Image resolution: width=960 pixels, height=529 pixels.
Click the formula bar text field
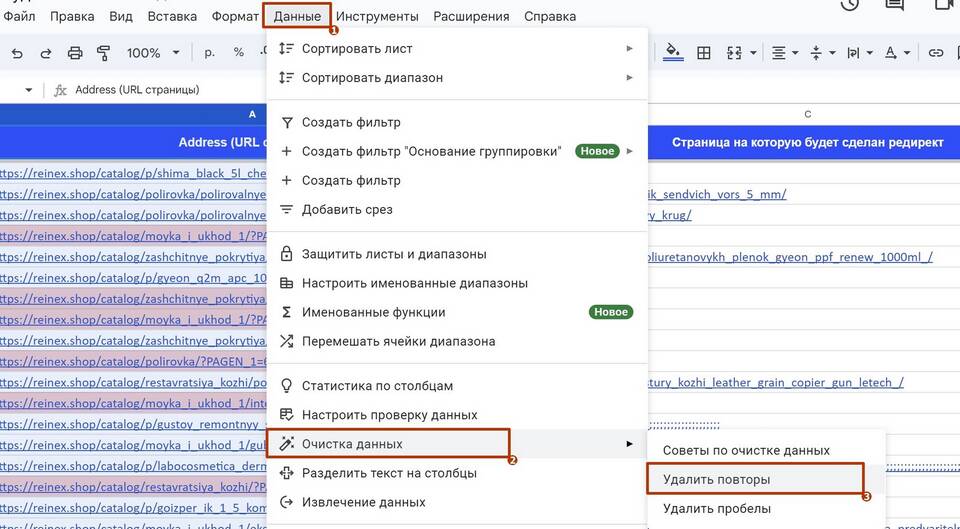coord(159,90)
